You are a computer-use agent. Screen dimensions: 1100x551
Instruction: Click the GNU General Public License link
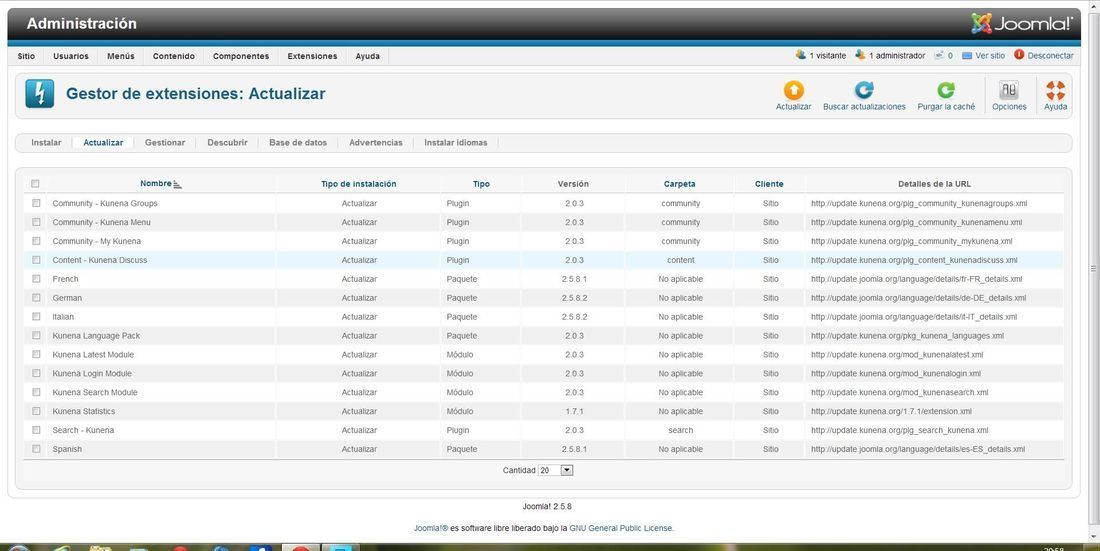coord(621,528)
